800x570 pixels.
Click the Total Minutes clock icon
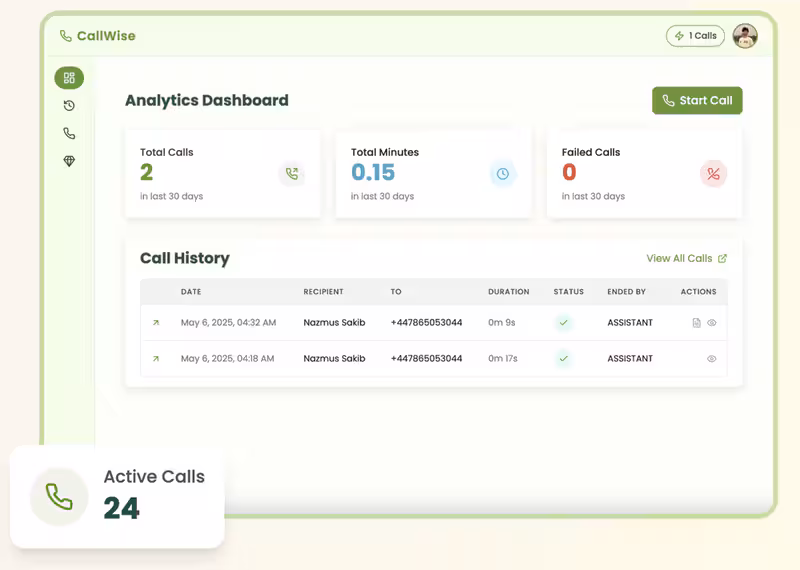point(503,174)
